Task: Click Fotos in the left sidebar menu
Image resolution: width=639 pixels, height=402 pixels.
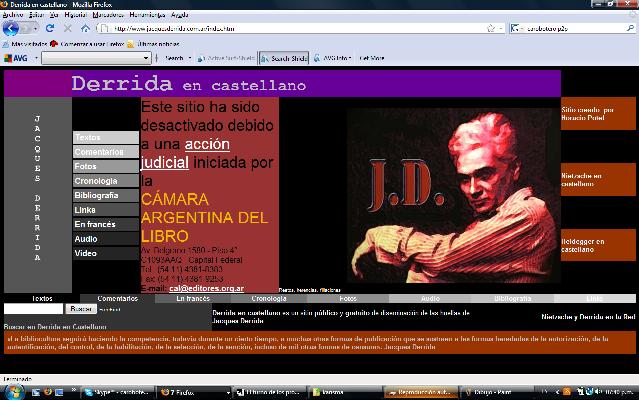Action: pos(106,166)
